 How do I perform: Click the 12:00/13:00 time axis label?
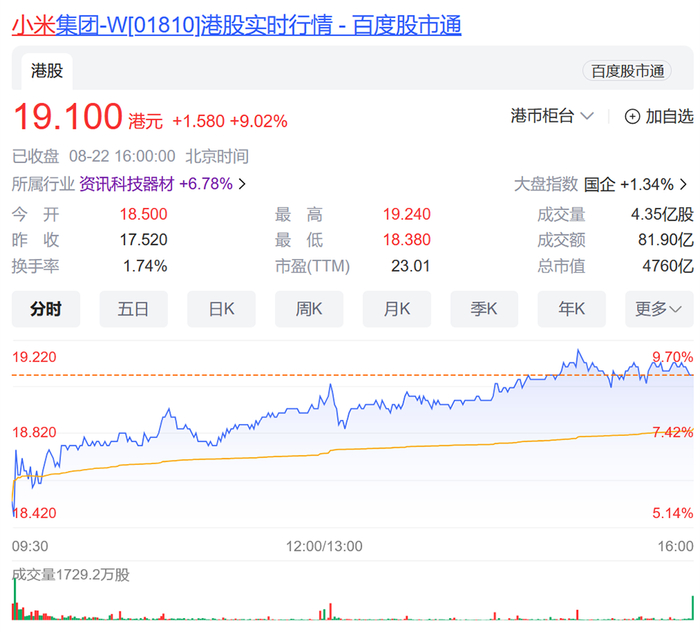(x=324, y=546)
